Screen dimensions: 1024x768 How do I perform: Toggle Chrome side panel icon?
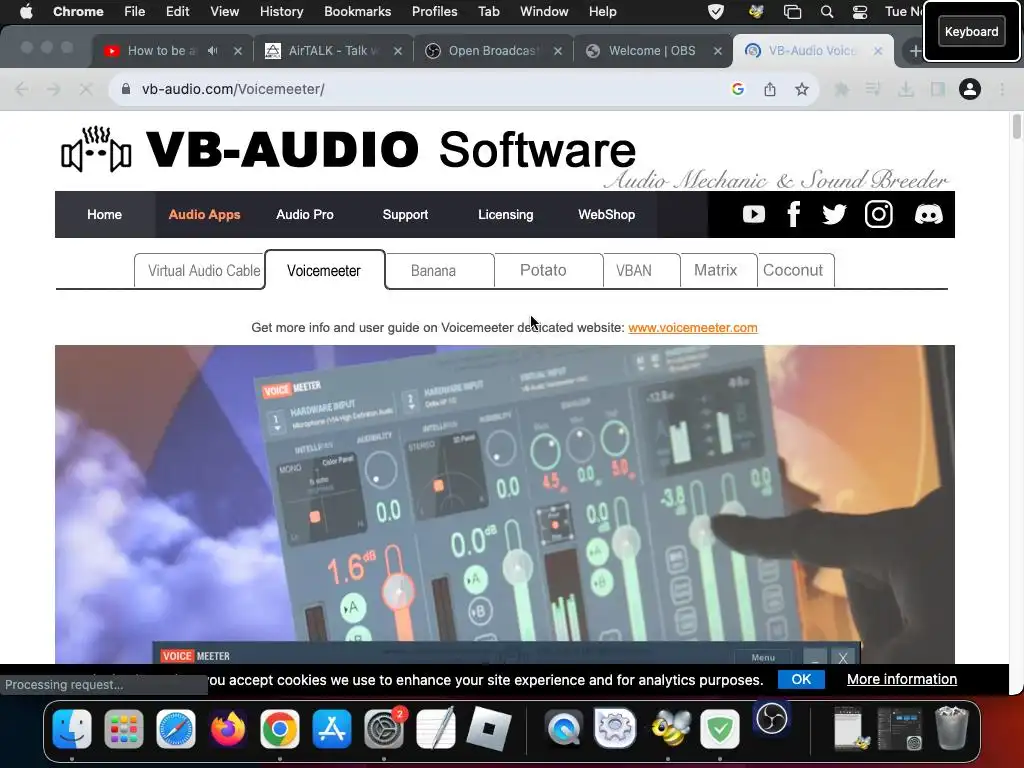[938, 89]
